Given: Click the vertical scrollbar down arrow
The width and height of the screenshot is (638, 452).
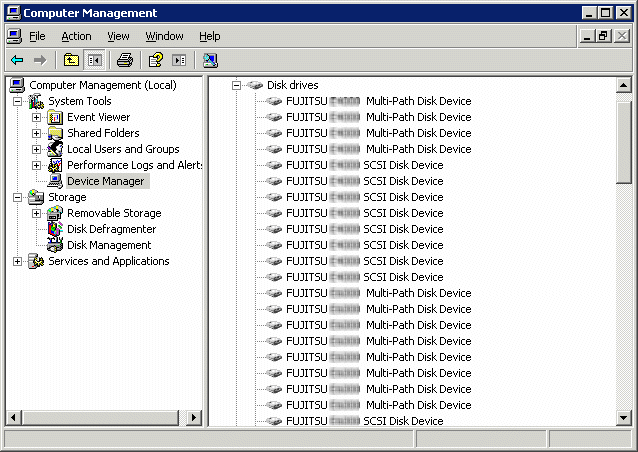Looking at the screenshot, I should (623, 417).
